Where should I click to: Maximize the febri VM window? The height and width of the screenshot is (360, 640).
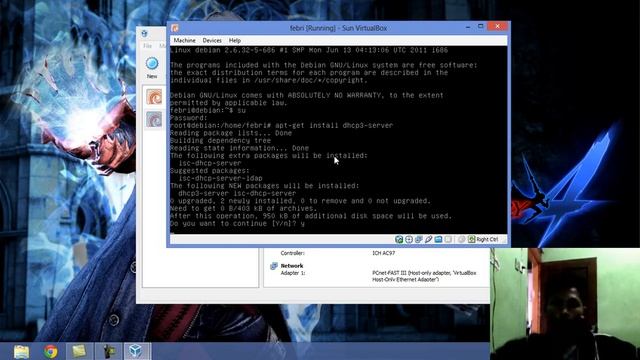(x=480, y=27)
